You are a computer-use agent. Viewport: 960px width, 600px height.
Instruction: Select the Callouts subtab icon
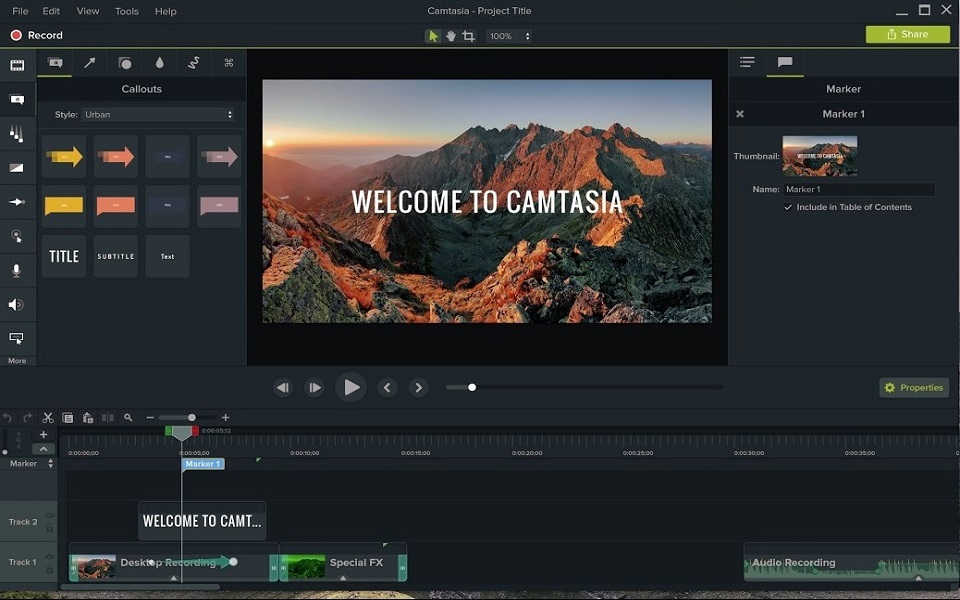[x=55, y=62]
